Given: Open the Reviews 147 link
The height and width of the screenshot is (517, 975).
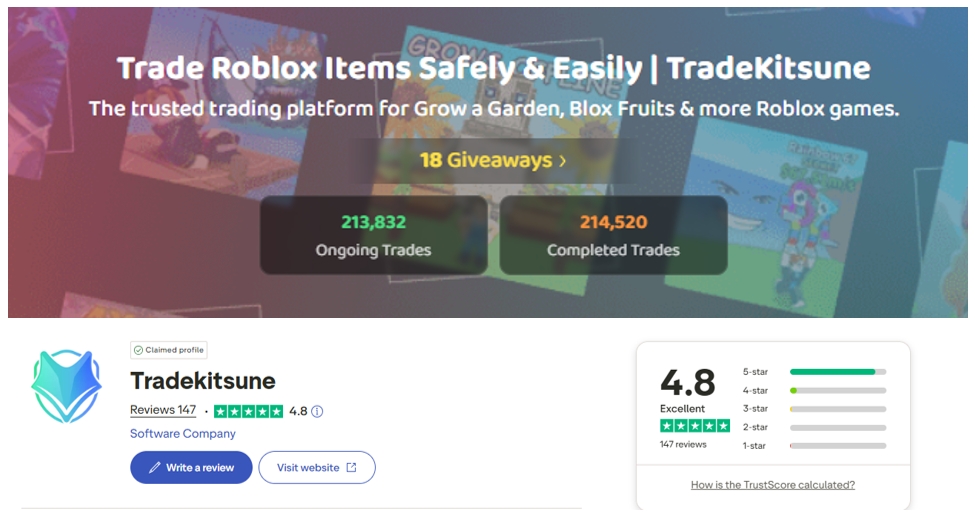Looking at the screenshot, I should (x=163, y=410).
